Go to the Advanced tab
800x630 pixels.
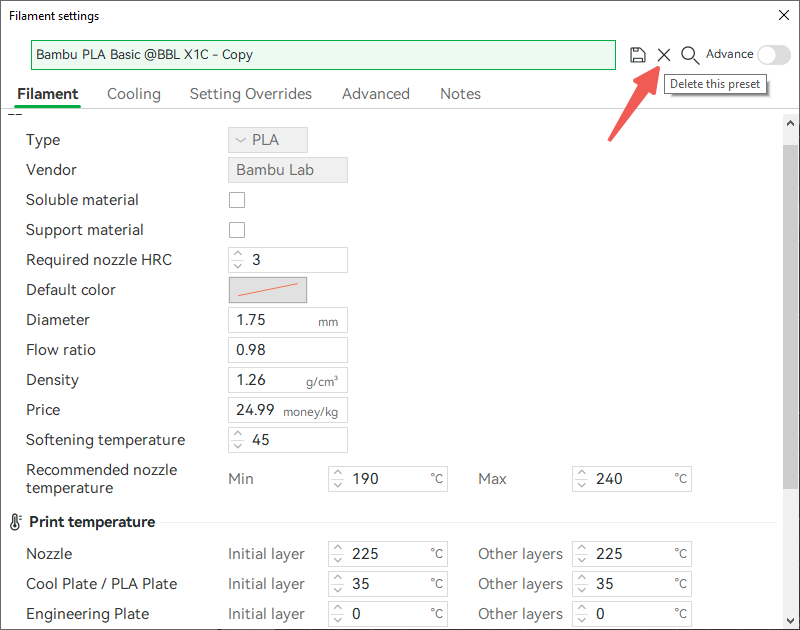pos(376,94)
